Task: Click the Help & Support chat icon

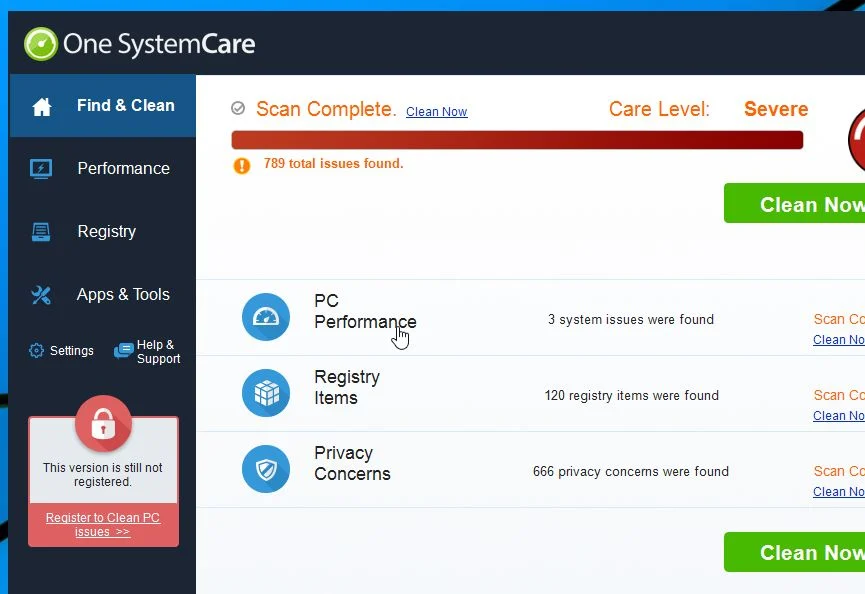Action: coord(124,350)
